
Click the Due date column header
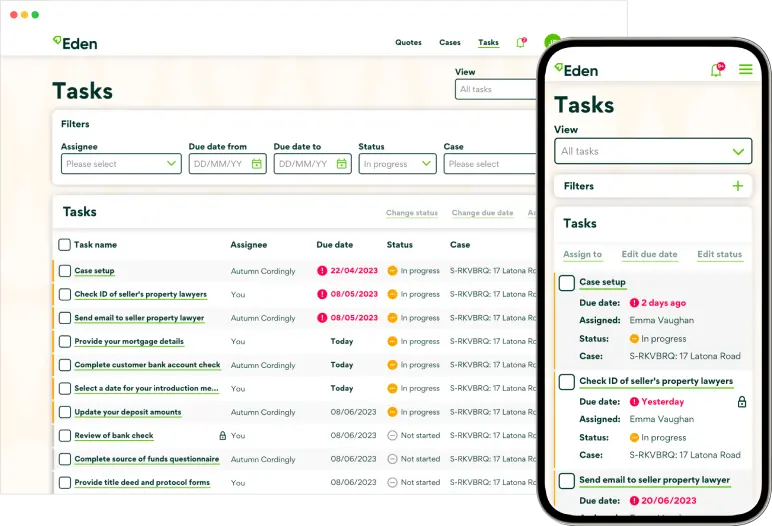334,245
